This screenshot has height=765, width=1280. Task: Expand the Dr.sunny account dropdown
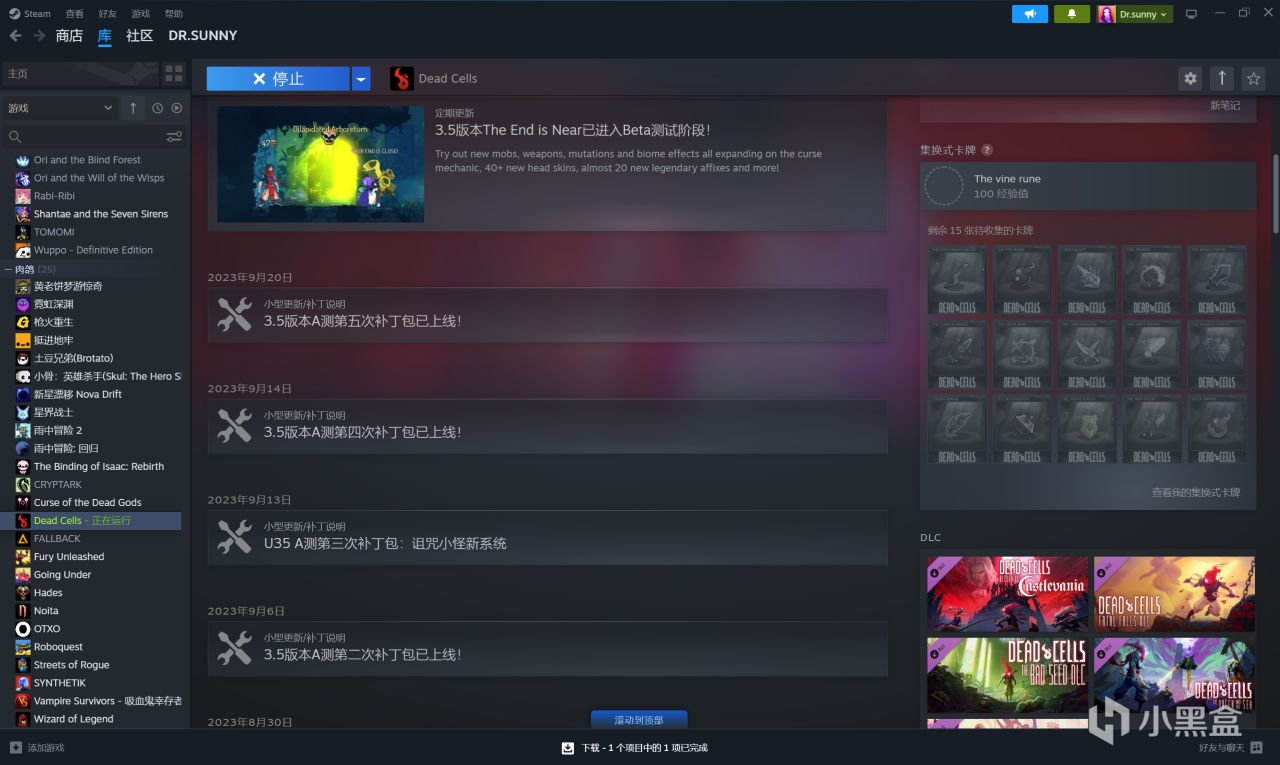1135,14
